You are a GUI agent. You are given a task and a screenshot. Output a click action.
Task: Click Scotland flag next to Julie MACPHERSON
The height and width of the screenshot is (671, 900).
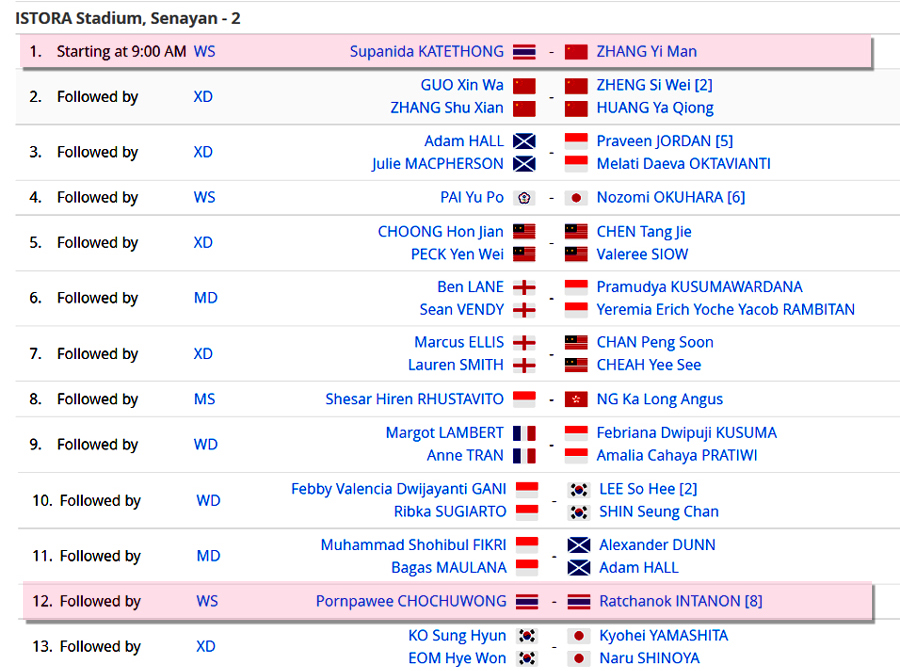click(x=524, y=164)
